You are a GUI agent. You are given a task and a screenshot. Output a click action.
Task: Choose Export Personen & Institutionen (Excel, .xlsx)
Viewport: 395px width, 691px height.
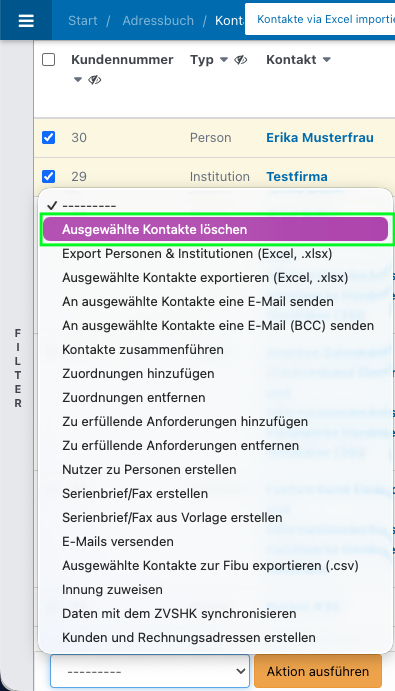pyautogui.click(x=215, y=254)
